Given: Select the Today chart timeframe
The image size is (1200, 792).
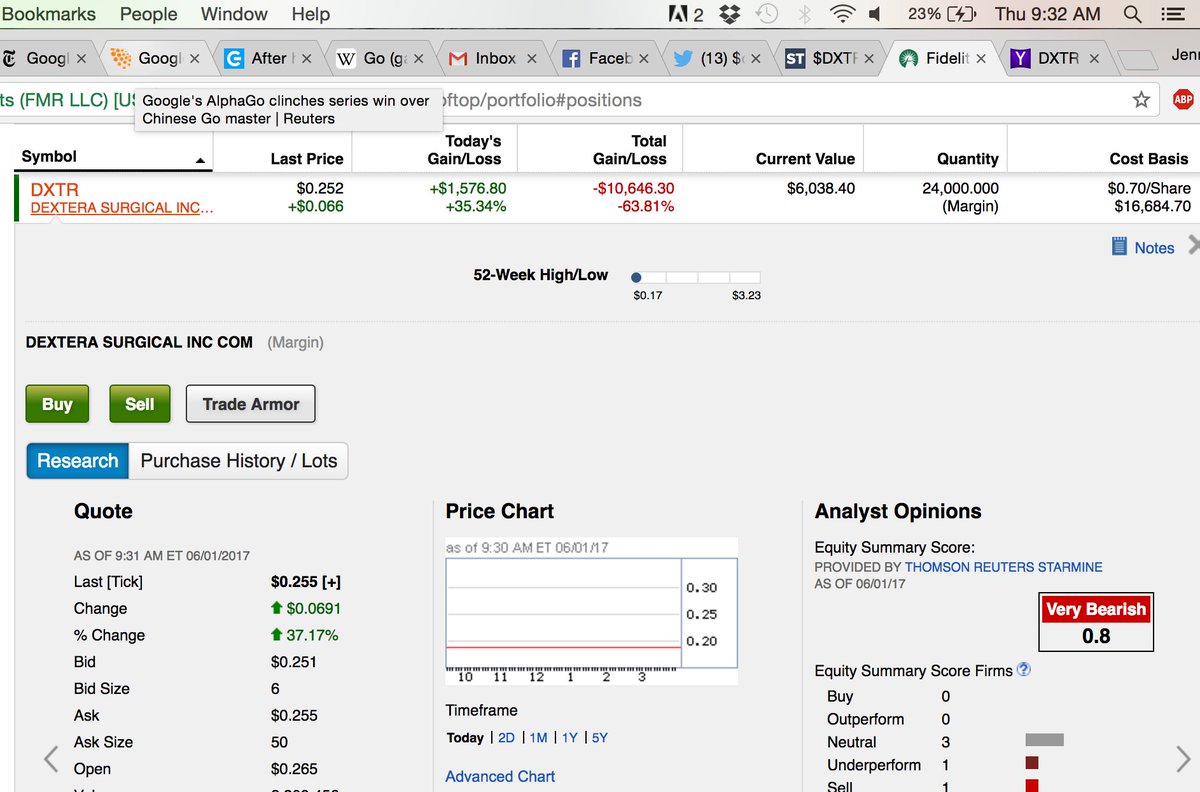Looking at the screenshot, I should tap(465, 738).
